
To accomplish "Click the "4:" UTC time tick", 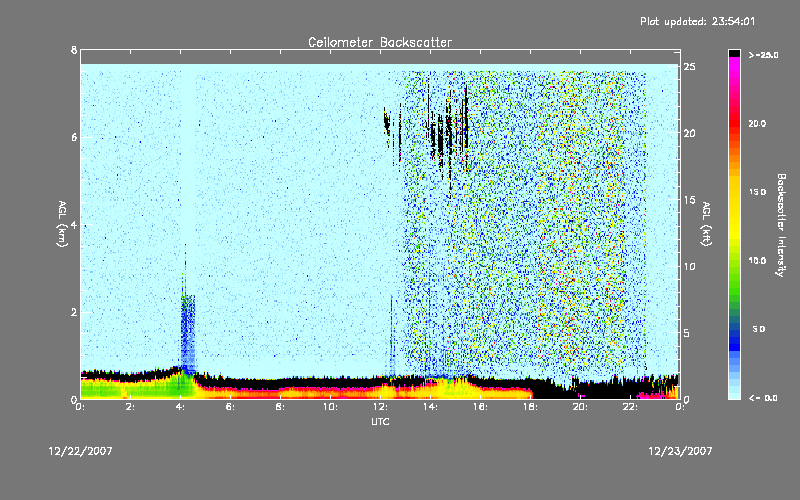I will (x=181, y=407).
